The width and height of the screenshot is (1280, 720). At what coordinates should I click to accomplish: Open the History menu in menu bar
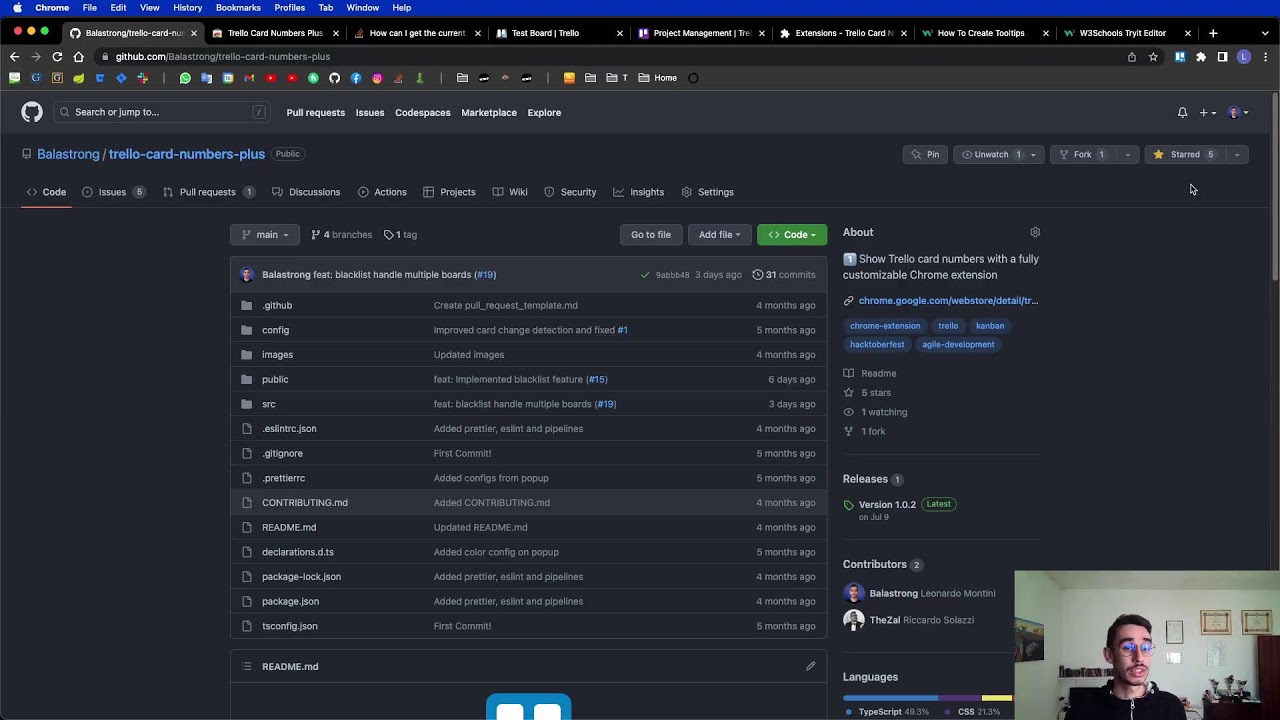pos(187,8)
